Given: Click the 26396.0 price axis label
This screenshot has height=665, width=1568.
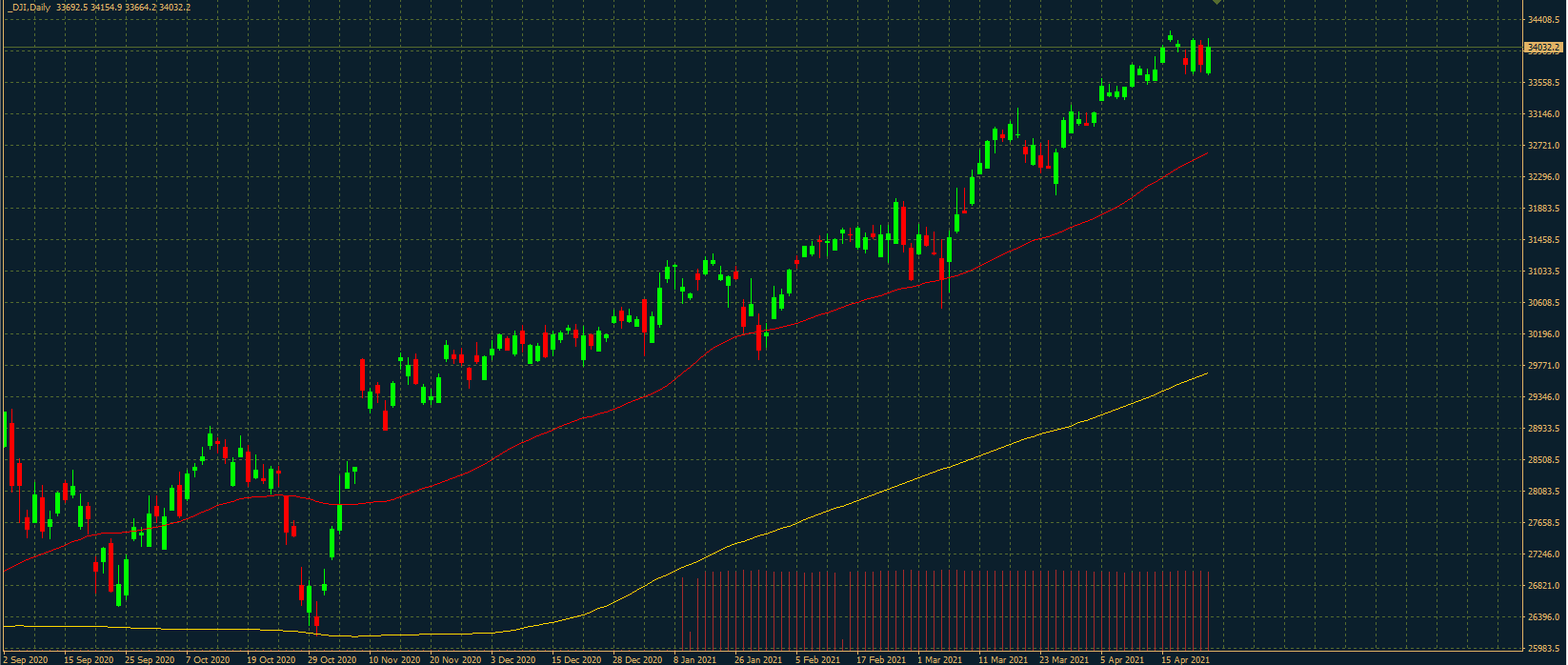Looking at the screenshot, I should [1544, 617].
